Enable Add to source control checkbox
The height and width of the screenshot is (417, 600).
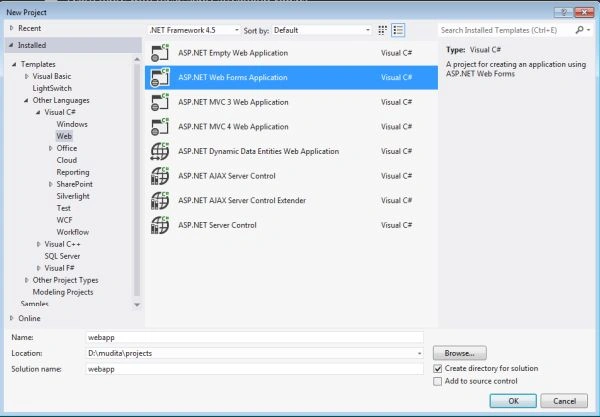(438, 381)
